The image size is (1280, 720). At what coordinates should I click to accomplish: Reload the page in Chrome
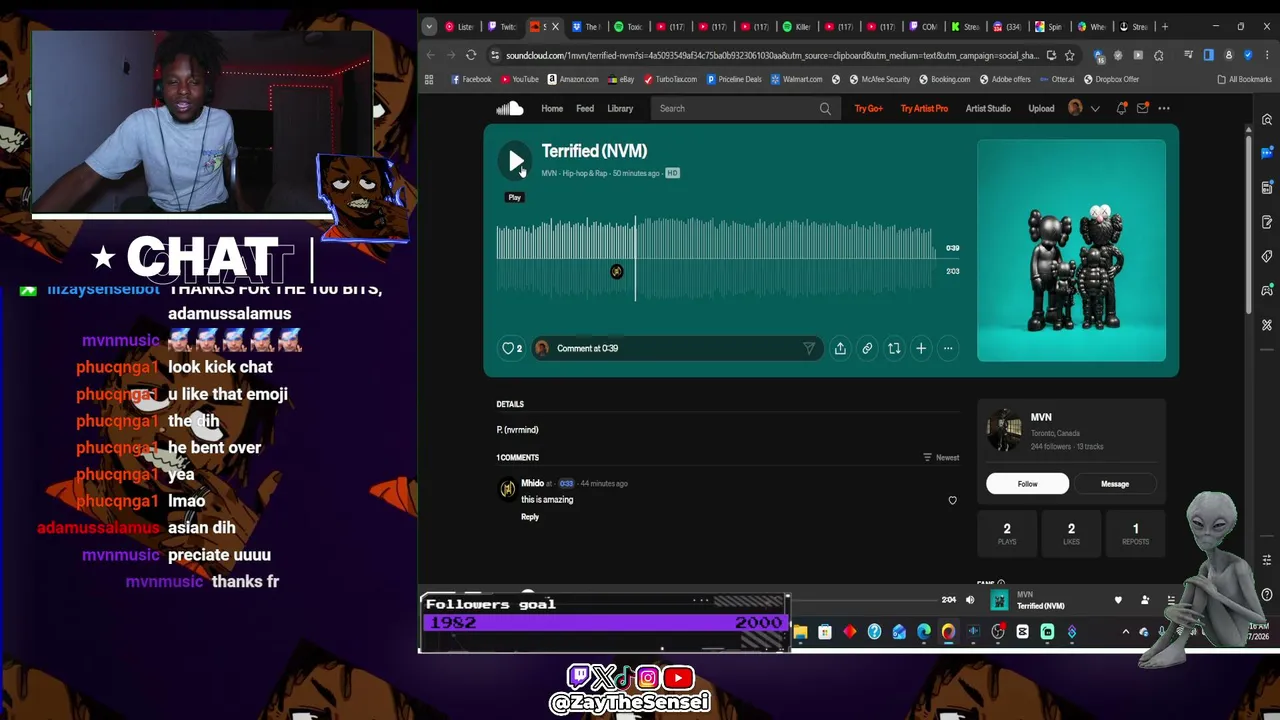[x=471, y=55]
